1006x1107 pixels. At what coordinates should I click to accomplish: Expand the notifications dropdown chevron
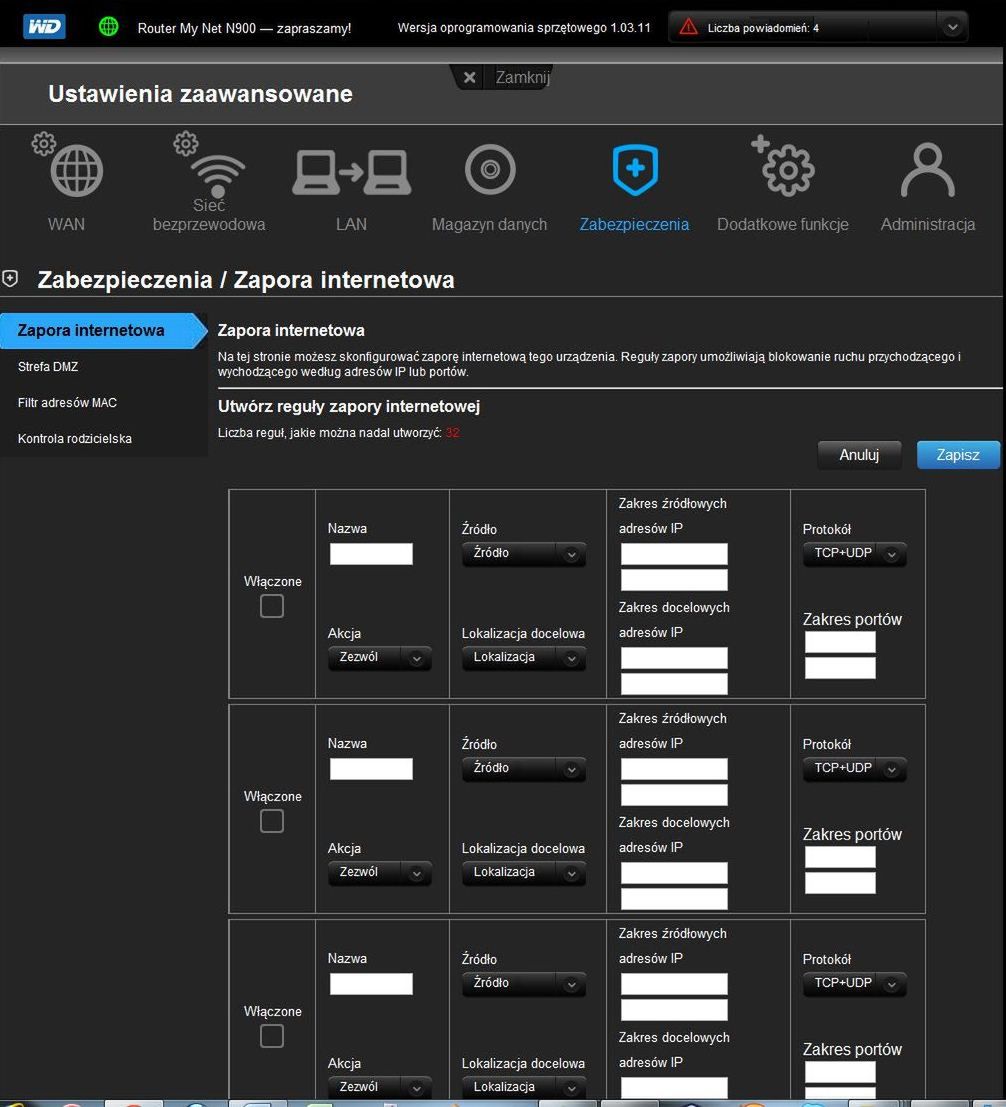pyautogui.click(x=952, y=28)
